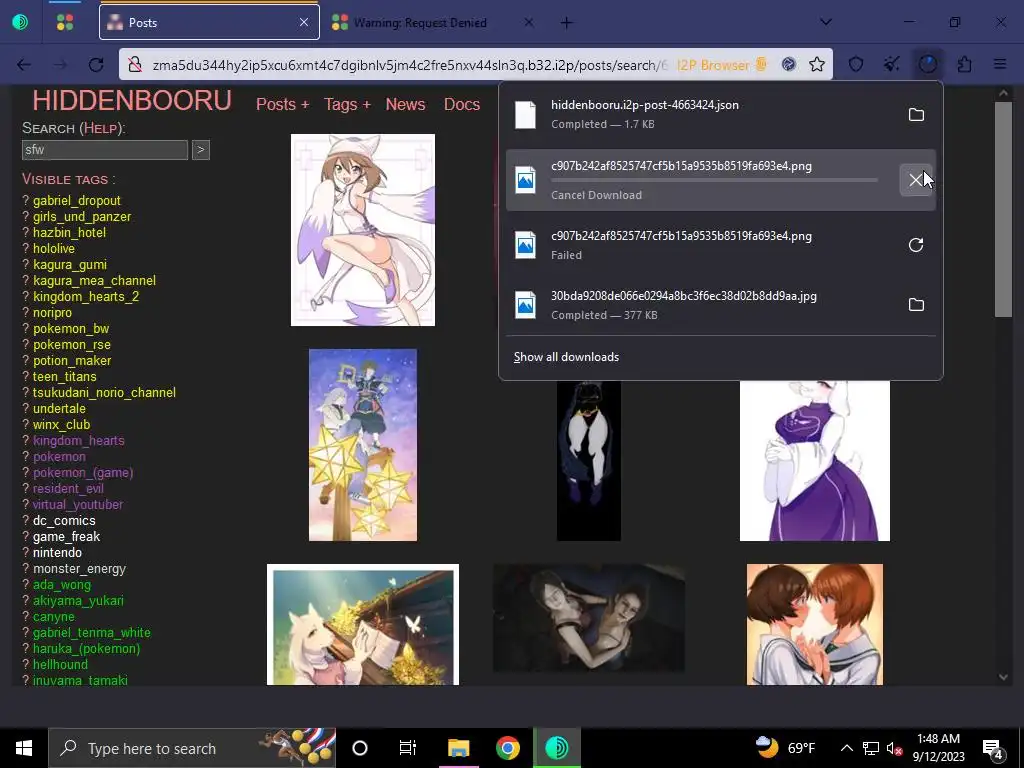This screenshot has height=768, width=1024.
Task: Click the HIDDENBOORU site logo
Action: coord(132,101)
